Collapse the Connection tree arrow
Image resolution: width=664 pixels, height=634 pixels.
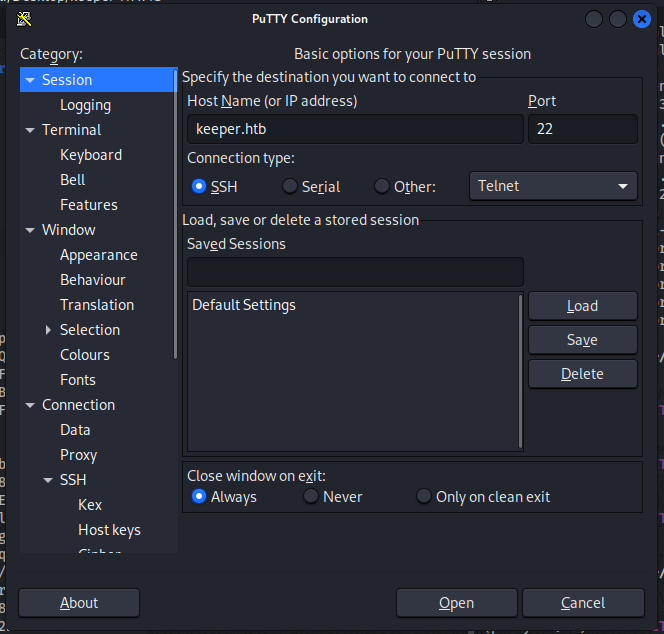(x=30, y=405)
